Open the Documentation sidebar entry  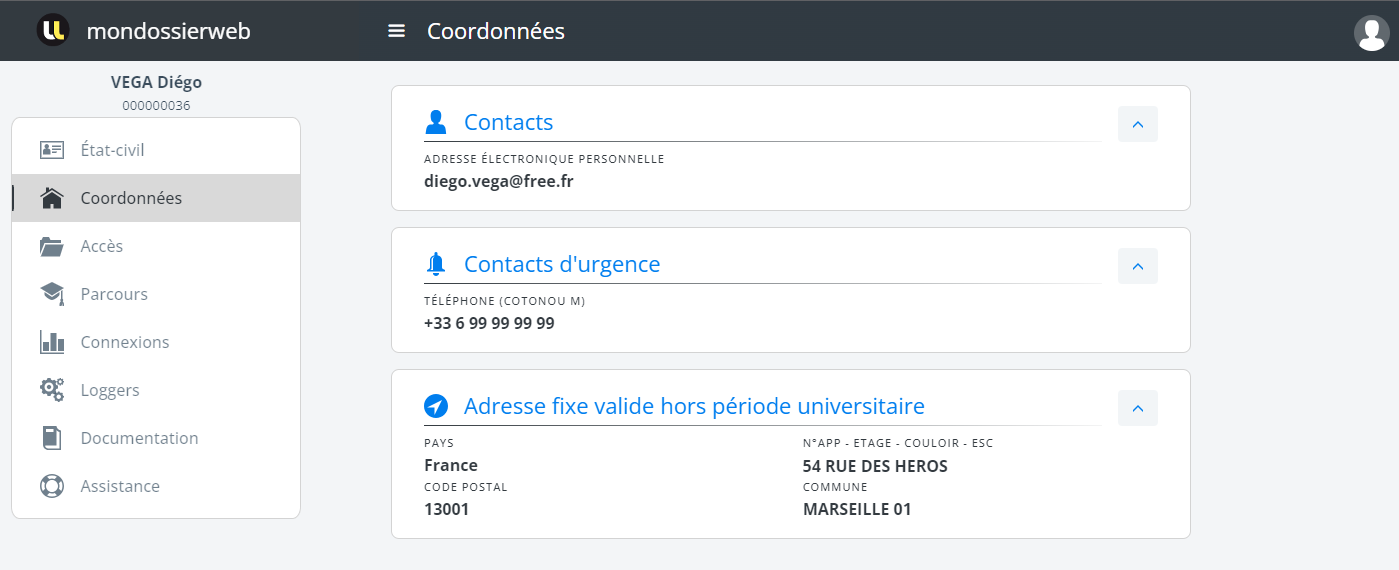tap(139, 438)
